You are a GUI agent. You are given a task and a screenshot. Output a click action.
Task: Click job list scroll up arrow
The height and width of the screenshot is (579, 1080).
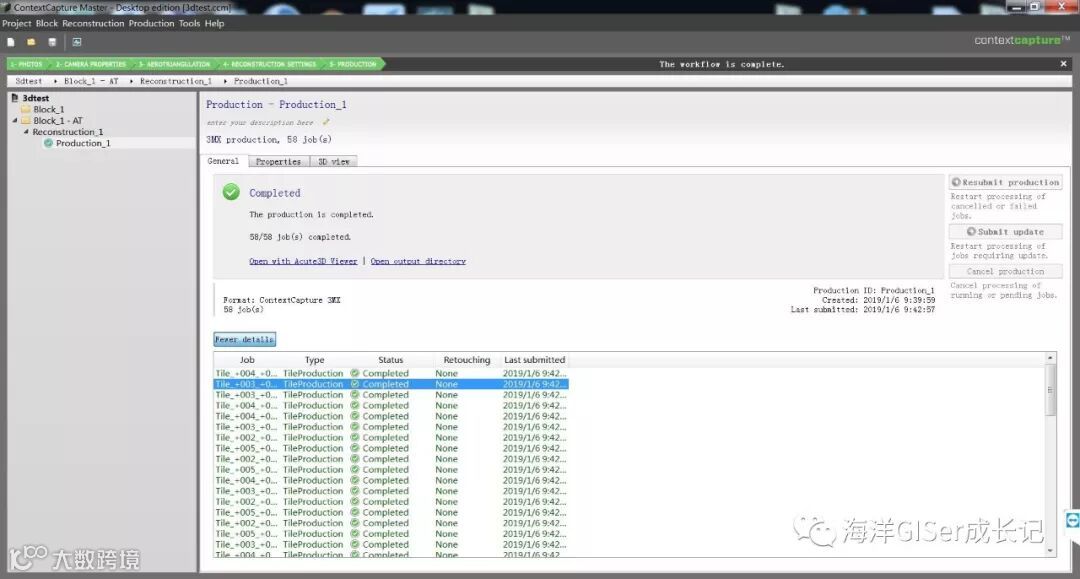coord(1050,358)
